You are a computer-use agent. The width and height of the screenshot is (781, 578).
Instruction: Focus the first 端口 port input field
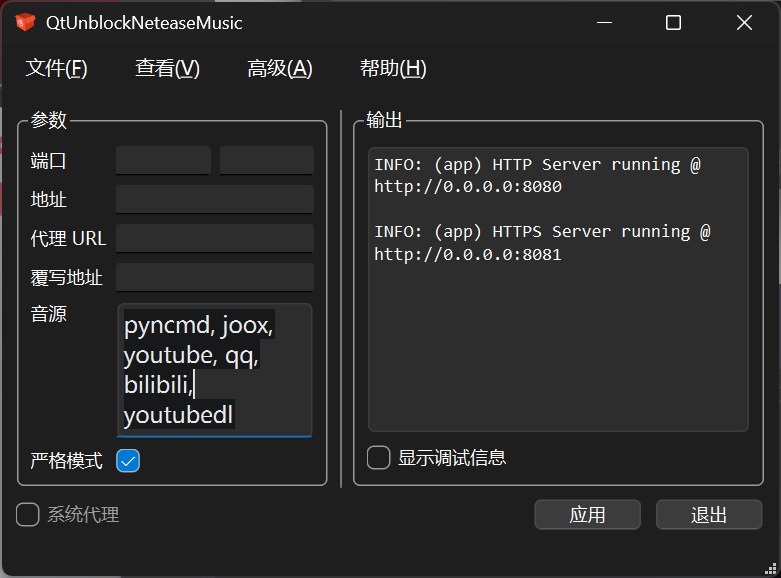(x=163, y=160)
